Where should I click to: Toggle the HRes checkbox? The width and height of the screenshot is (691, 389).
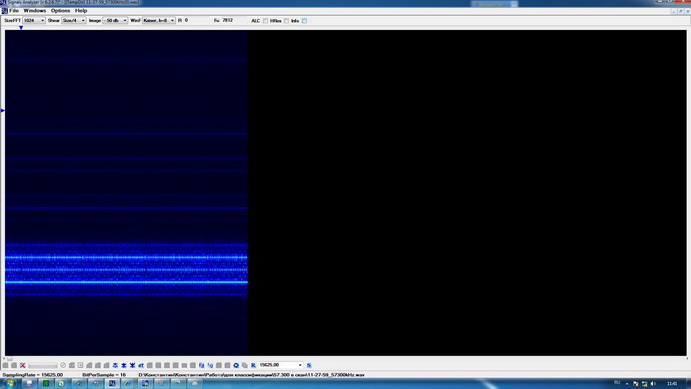point(286,21)
